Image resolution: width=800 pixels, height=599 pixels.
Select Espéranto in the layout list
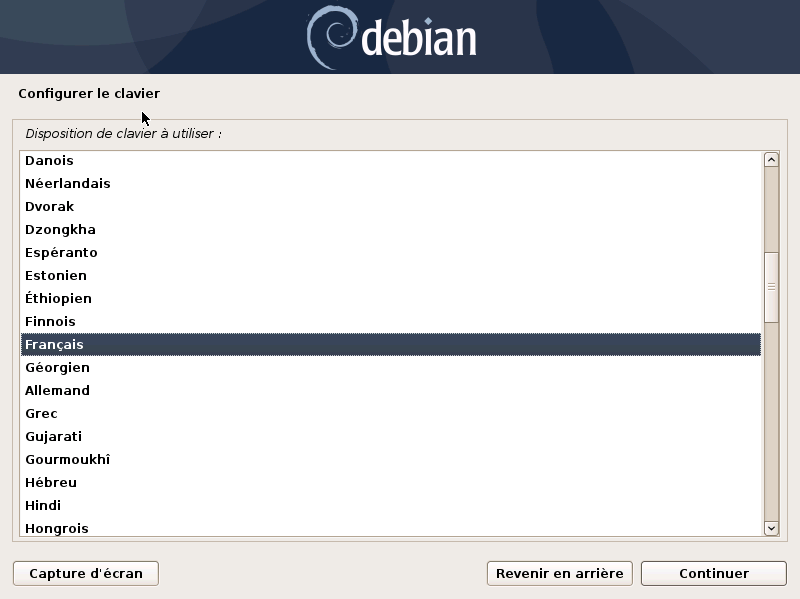coord(391,253)
